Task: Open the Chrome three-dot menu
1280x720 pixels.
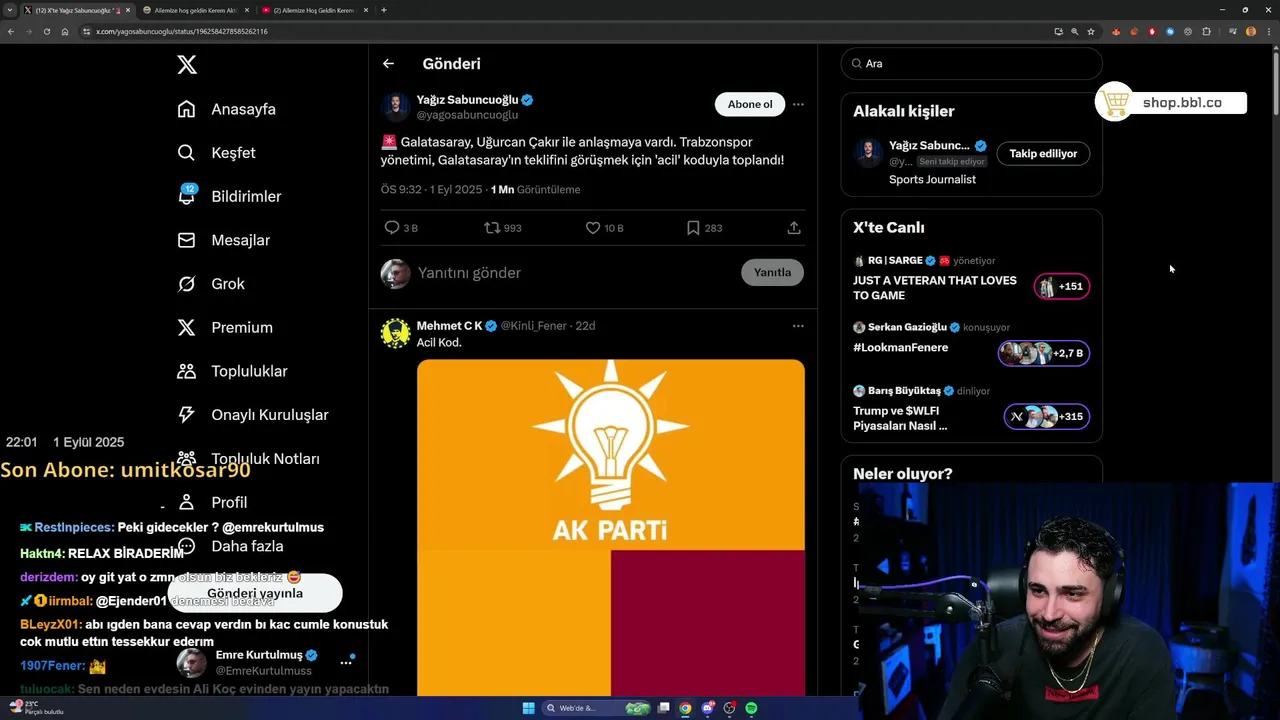Action: coord(1268,31)
